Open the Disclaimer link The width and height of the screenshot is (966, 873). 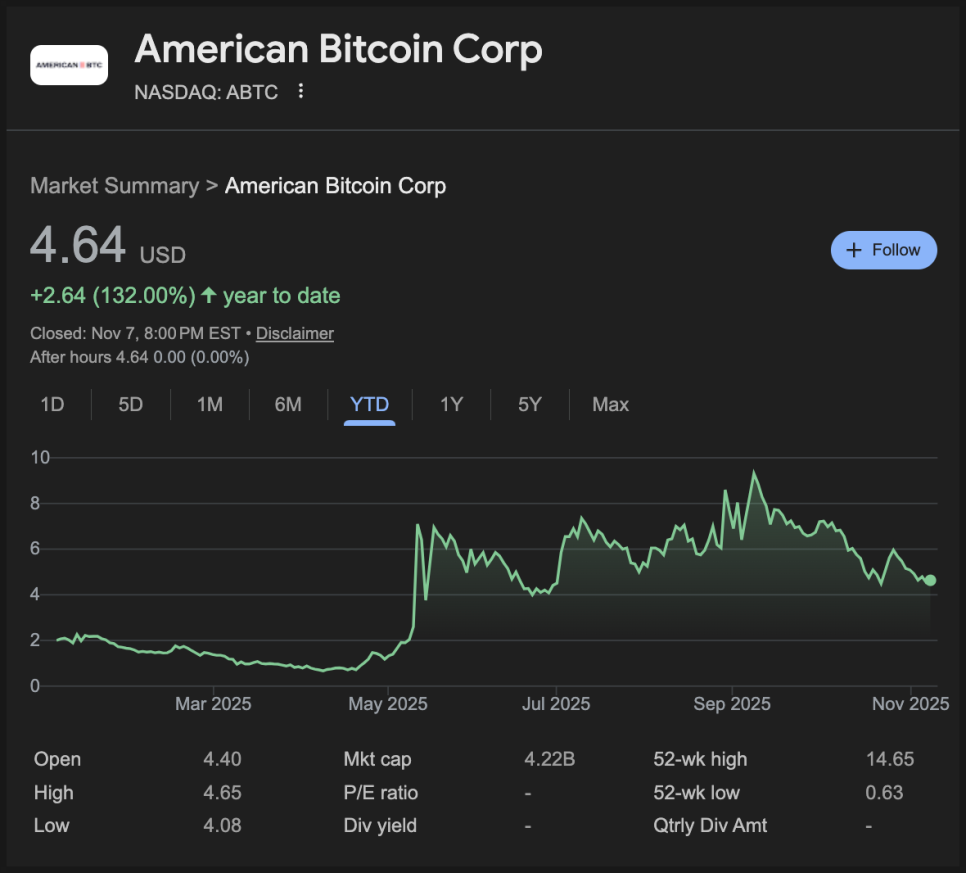point(295,334)
